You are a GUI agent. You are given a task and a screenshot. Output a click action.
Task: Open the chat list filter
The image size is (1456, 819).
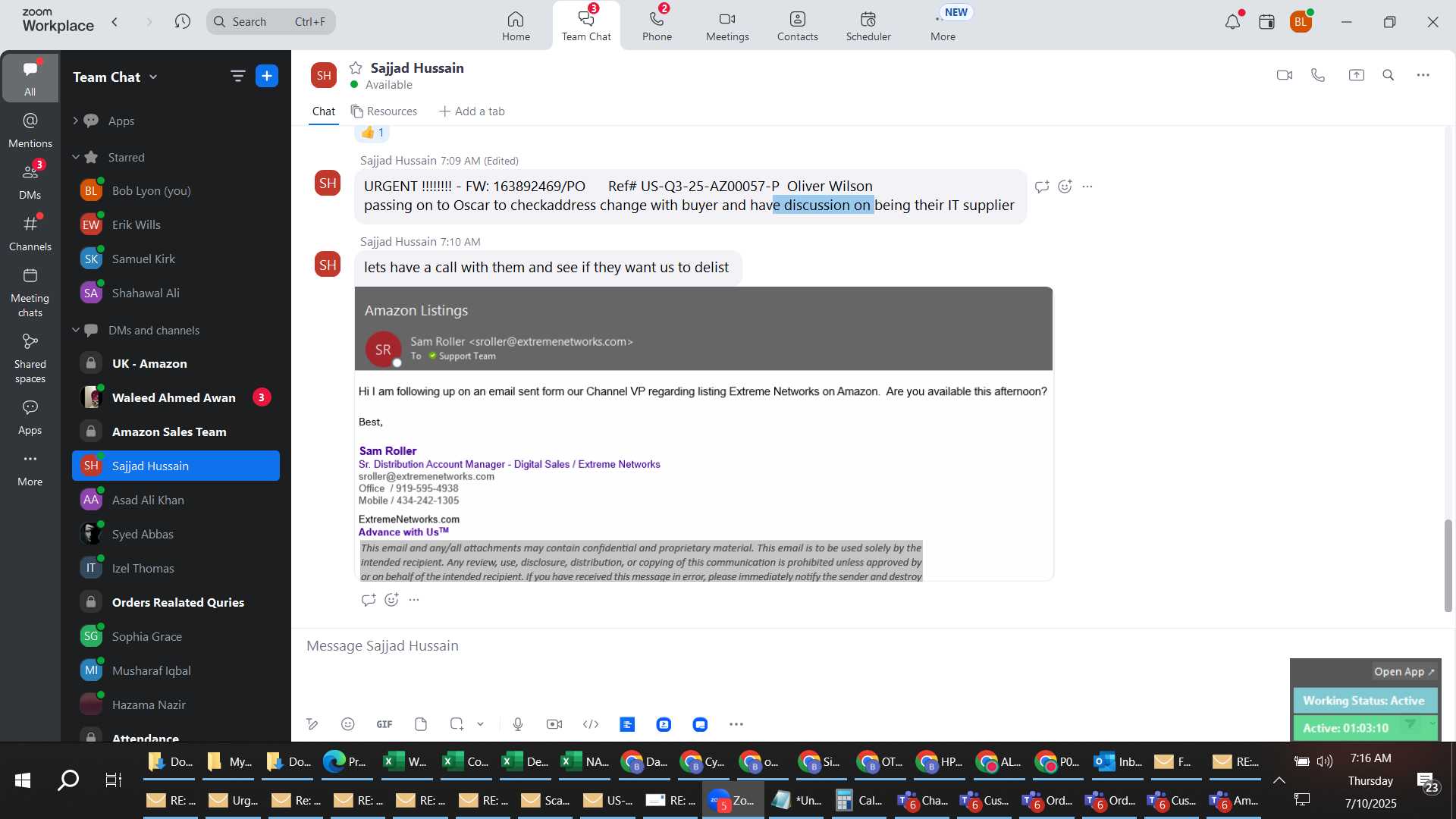click(x=237, y=76)
